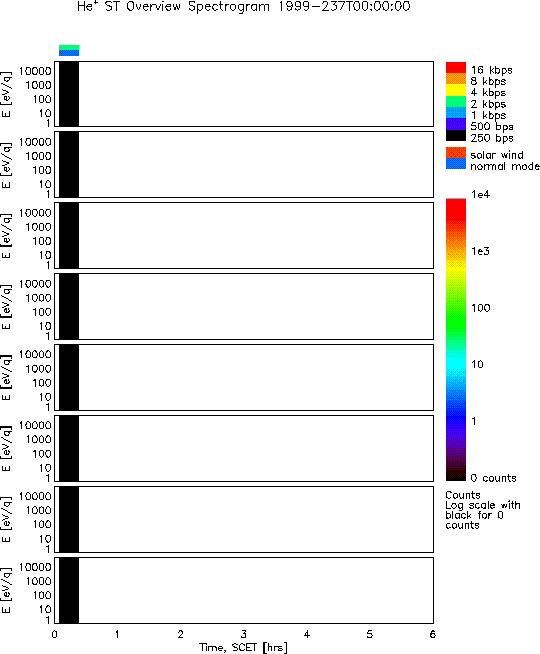This screenshot has height=654, width=540.
Task: Click the green telemetry-rate strip above the panels
Action: click(69, 48)
